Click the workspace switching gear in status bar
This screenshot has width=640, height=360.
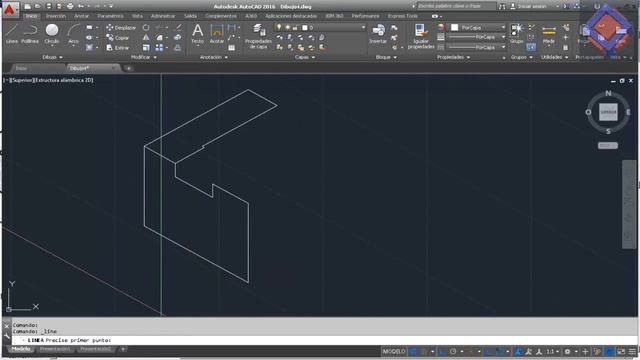[567, 351]
